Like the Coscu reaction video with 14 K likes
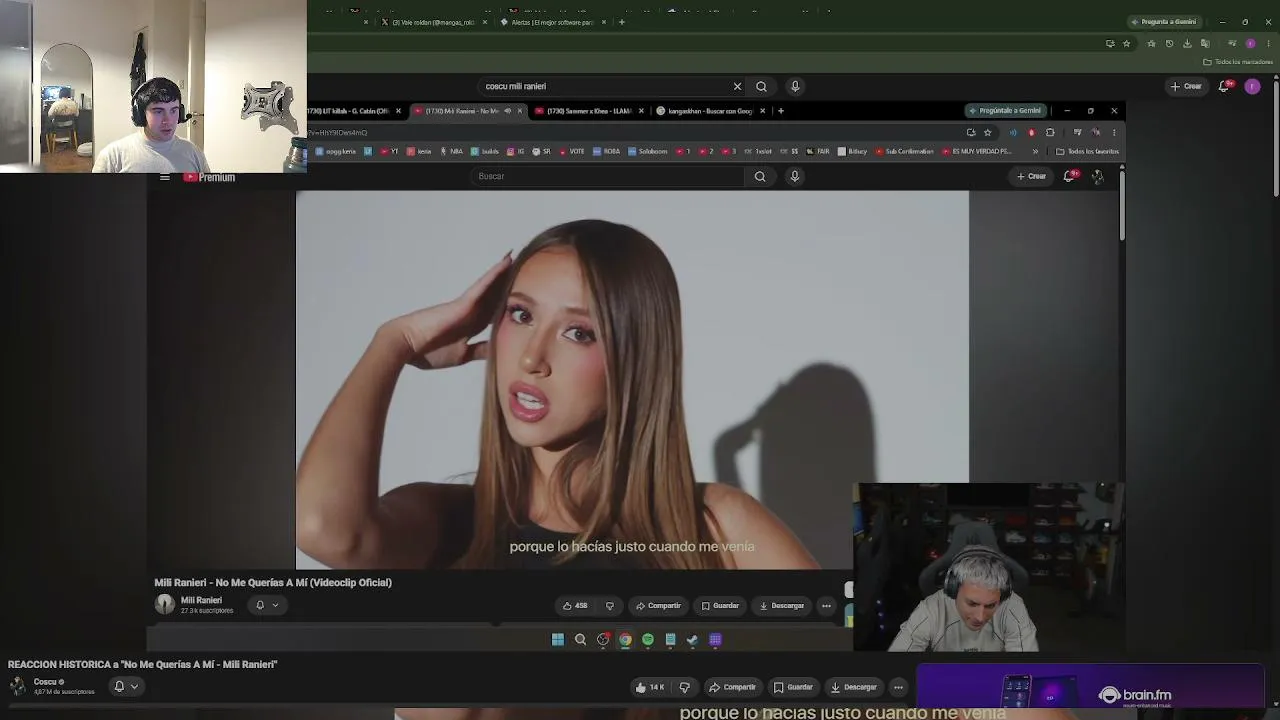The image size is (1280, 720). [650, 687]
